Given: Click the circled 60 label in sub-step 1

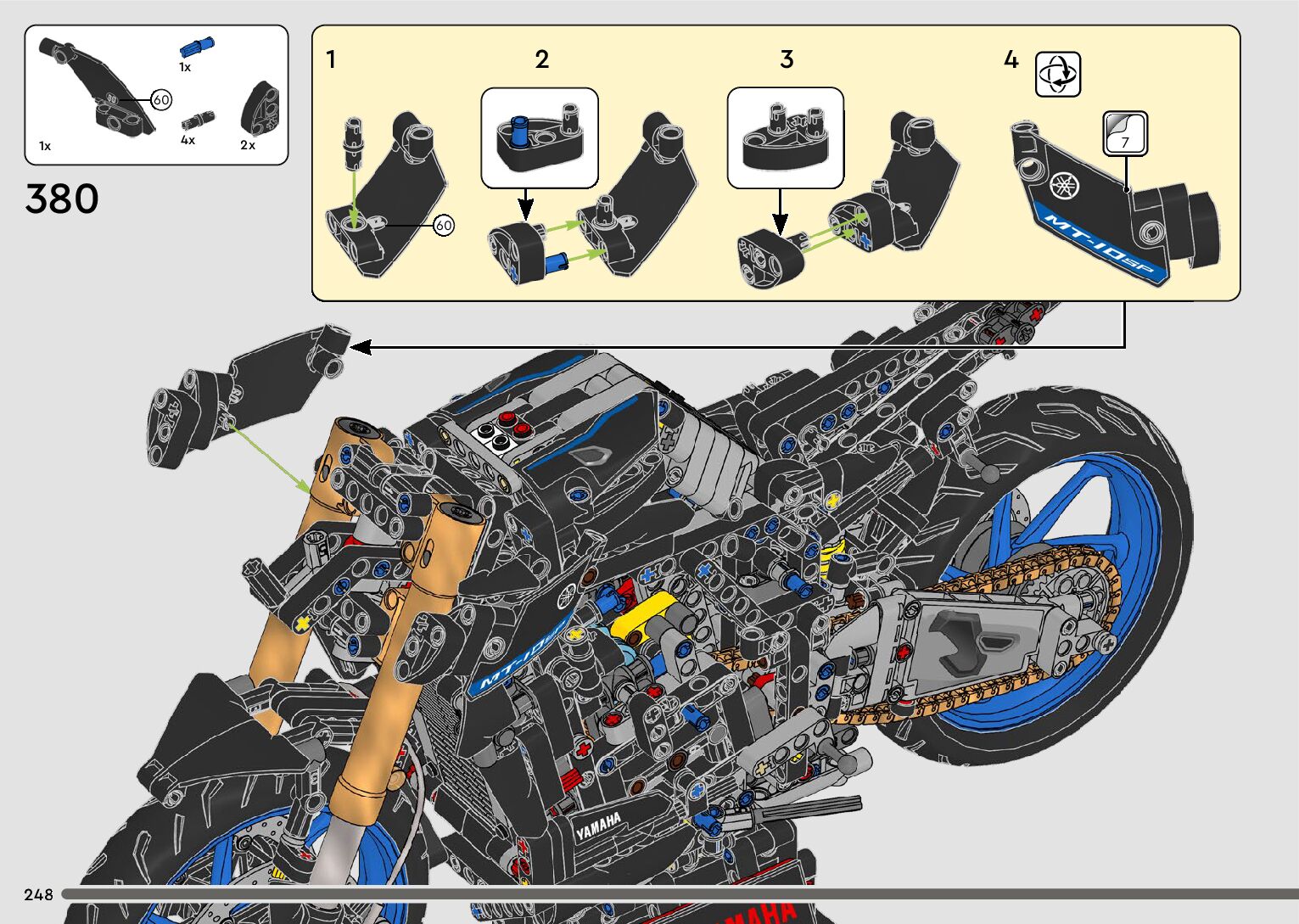Looking at the screenshot, I should 443,225.
